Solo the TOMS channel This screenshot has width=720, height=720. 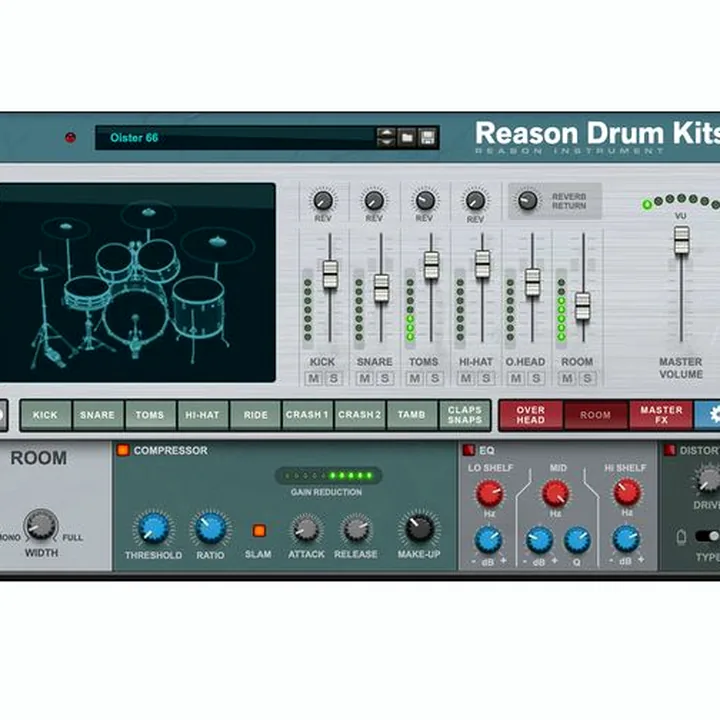[x=434, y=378]
